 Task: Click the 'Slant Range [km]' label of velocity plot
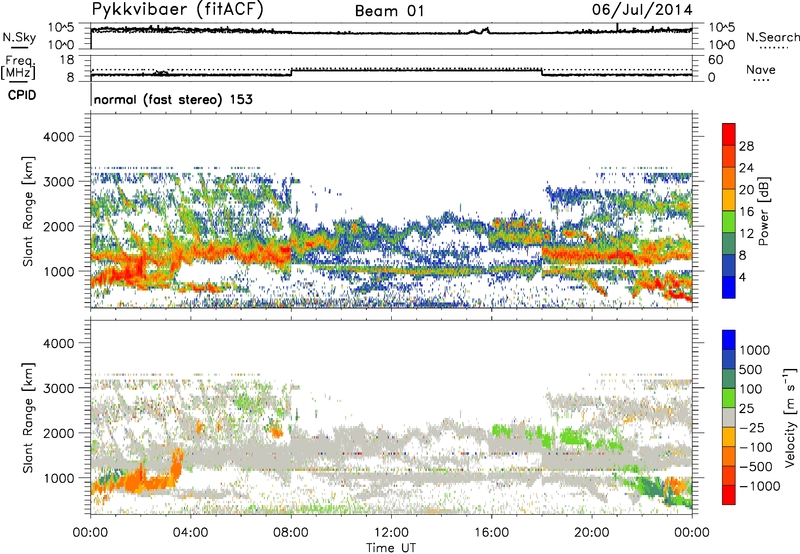(x=28, y=417)
